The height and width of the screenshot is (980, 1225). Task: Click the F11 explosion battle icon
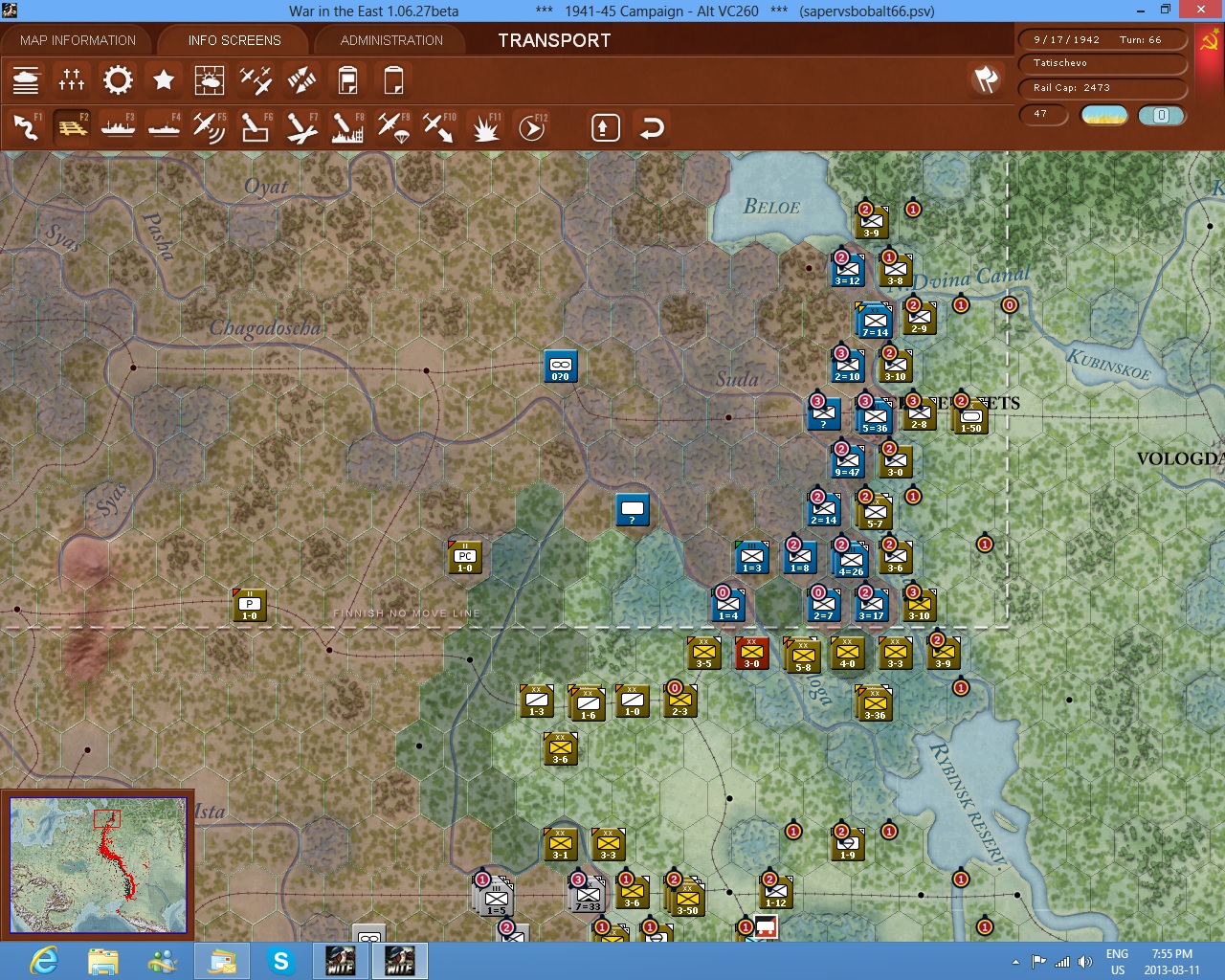coord(485,127)
